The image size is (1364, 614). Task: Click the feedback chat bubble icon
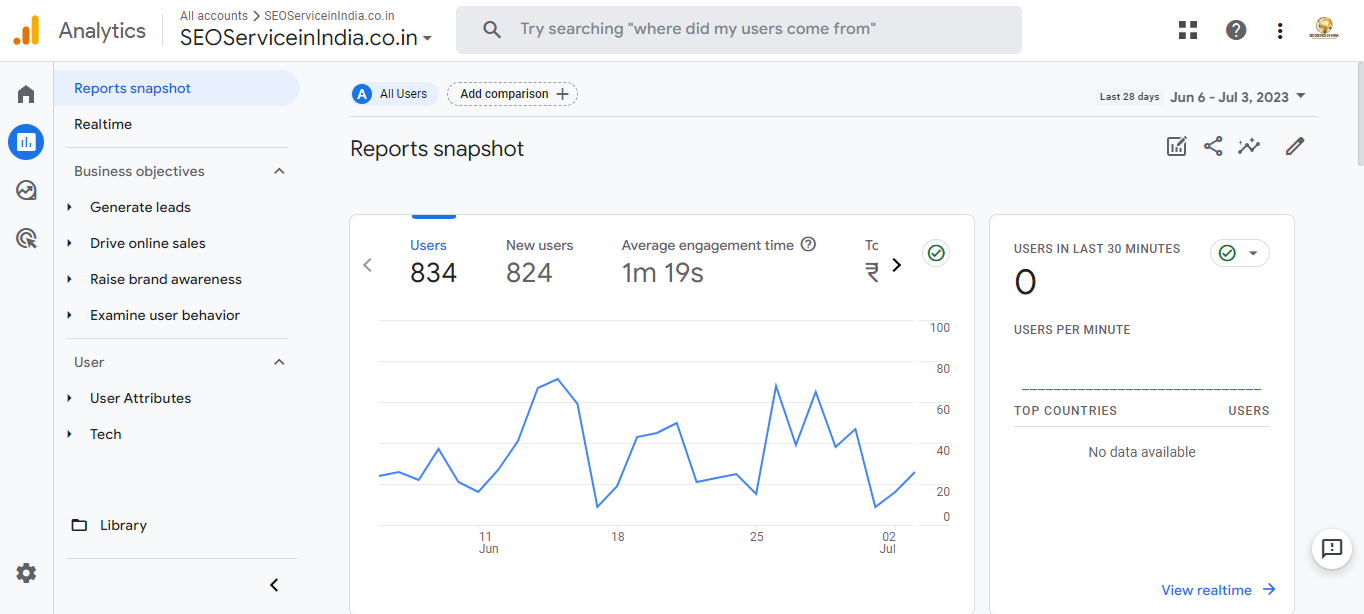pyautogui.click(x=1331, y=548)
